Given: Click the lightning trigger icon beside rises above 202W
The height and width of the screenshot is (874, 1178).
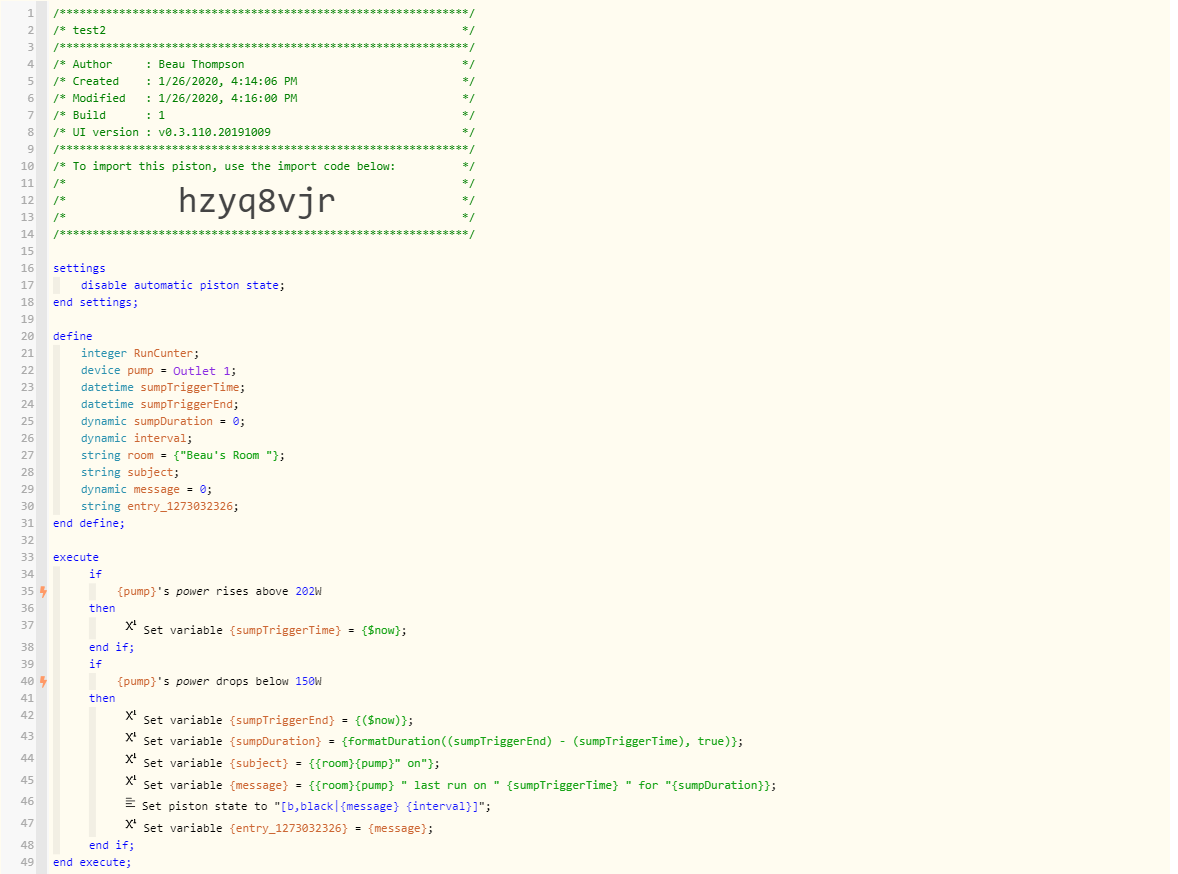Looking at the screenshot, I should click(x=44, y=591).
